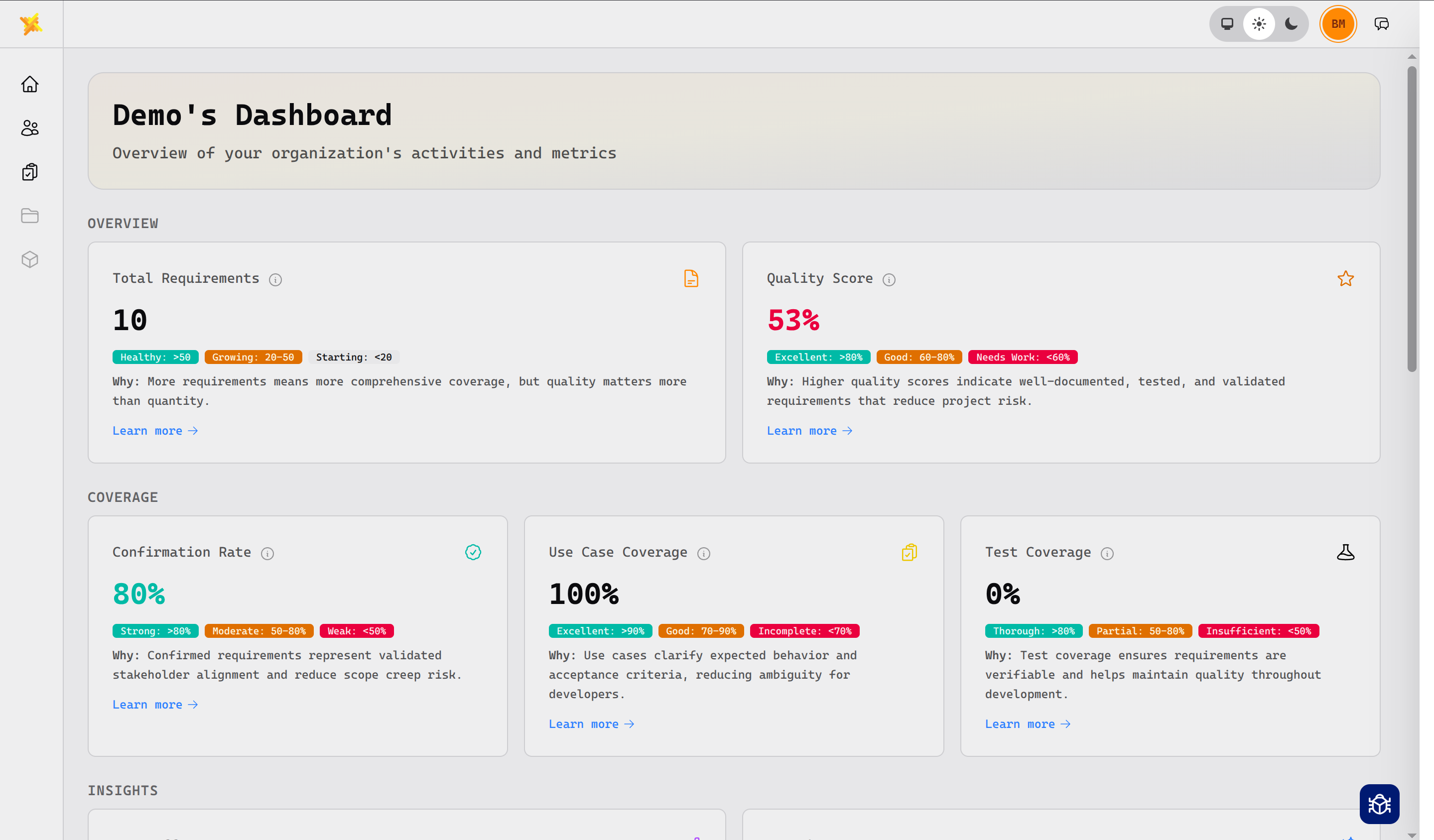The width and height of the screenshot is (1434, 840).
Task: Show info tooltip for Test Coverage
Action: 1107,553
